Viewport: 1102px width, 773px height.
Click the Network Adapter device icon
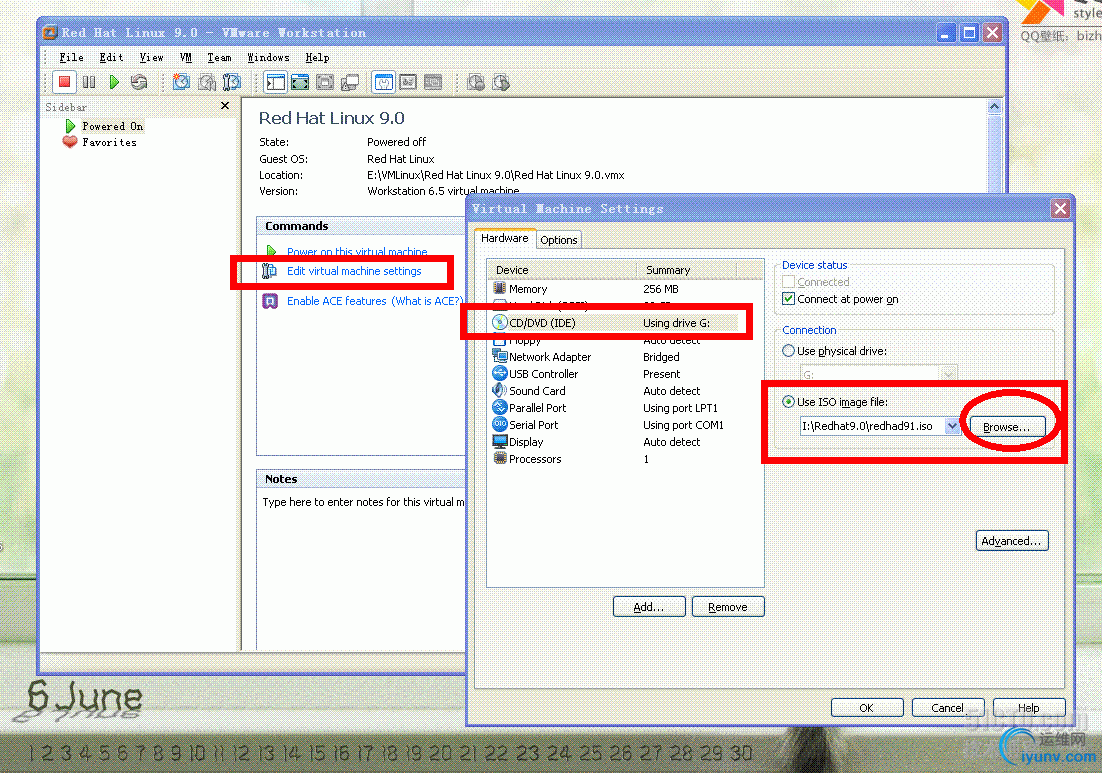[500, 356]
